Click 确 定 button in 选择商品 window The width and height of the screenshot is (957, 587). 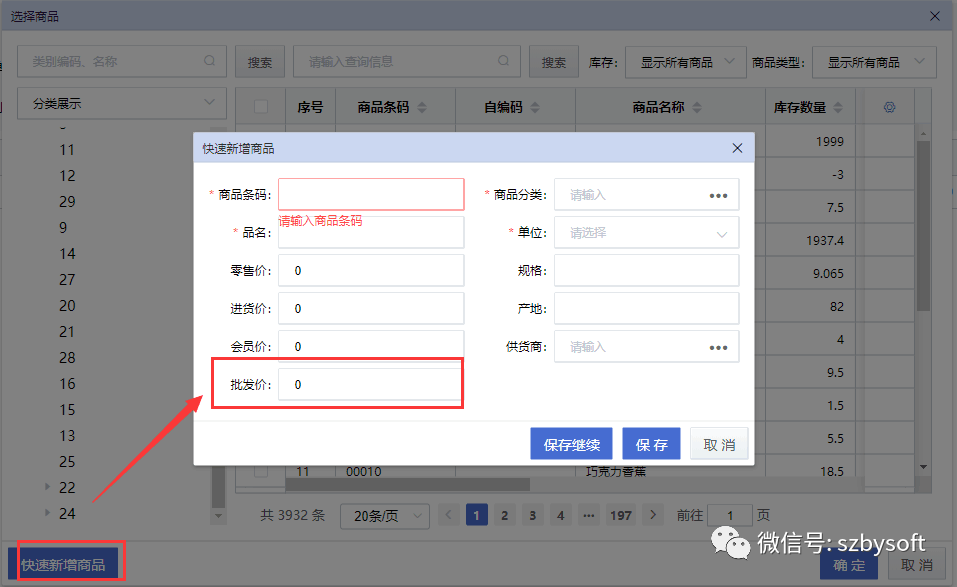click(x=849, y=565)
